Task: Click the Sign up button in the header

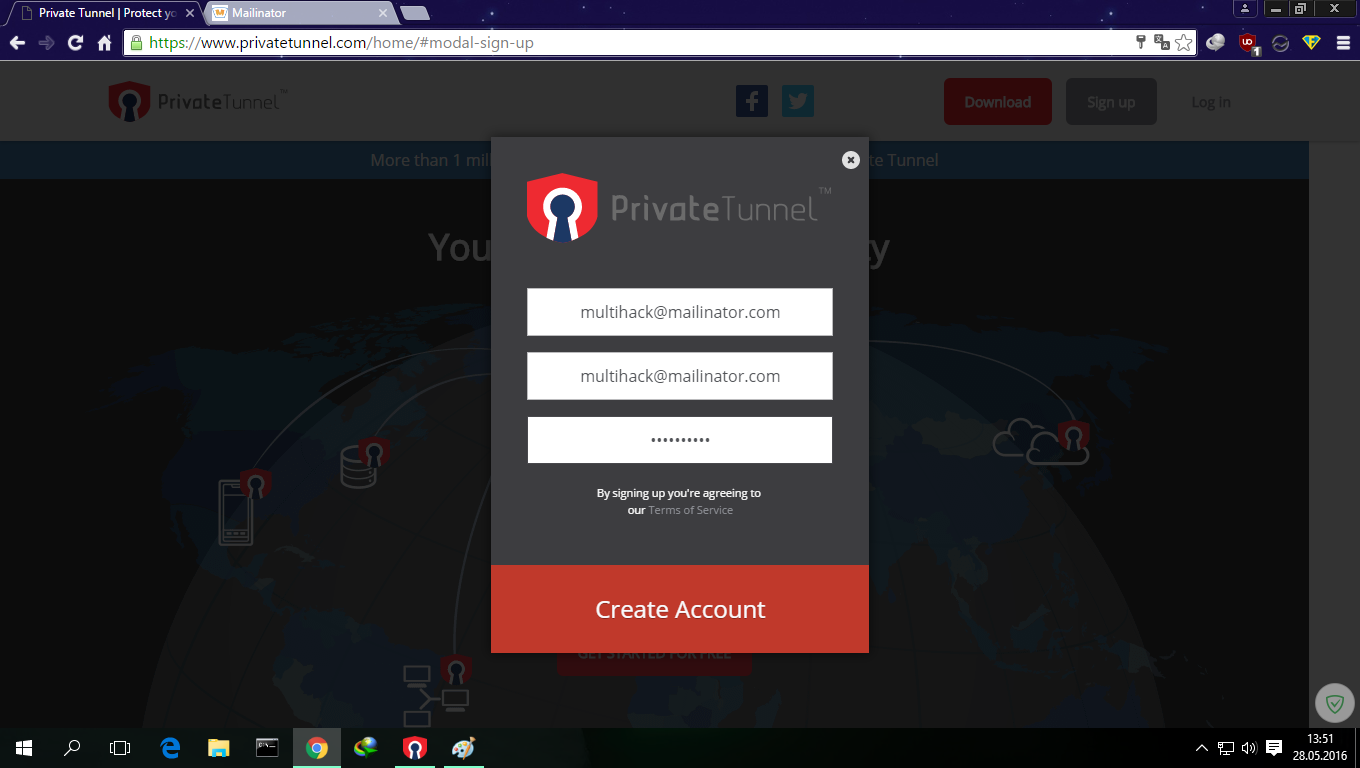Action: tap(1111, 102)
